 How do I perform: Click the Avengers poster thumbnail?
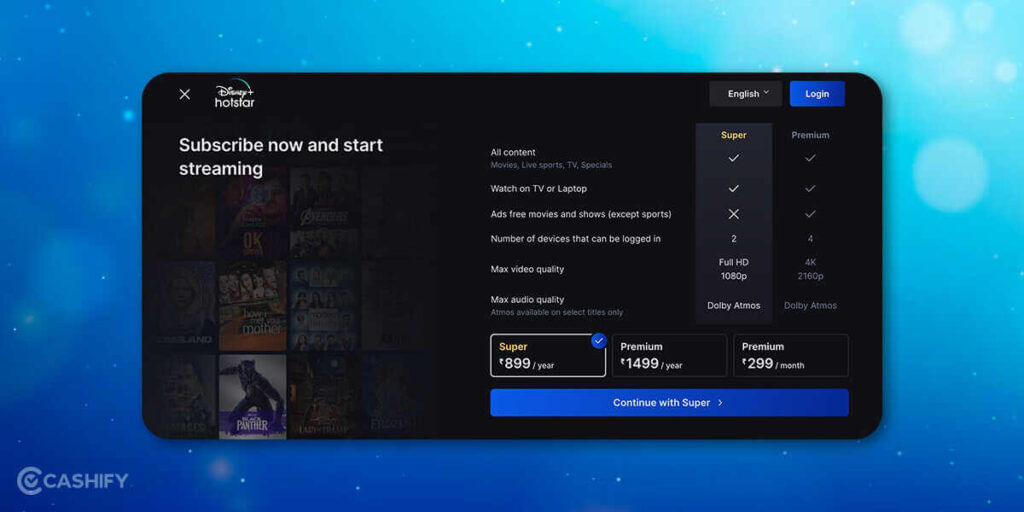(x=323, y=197)
